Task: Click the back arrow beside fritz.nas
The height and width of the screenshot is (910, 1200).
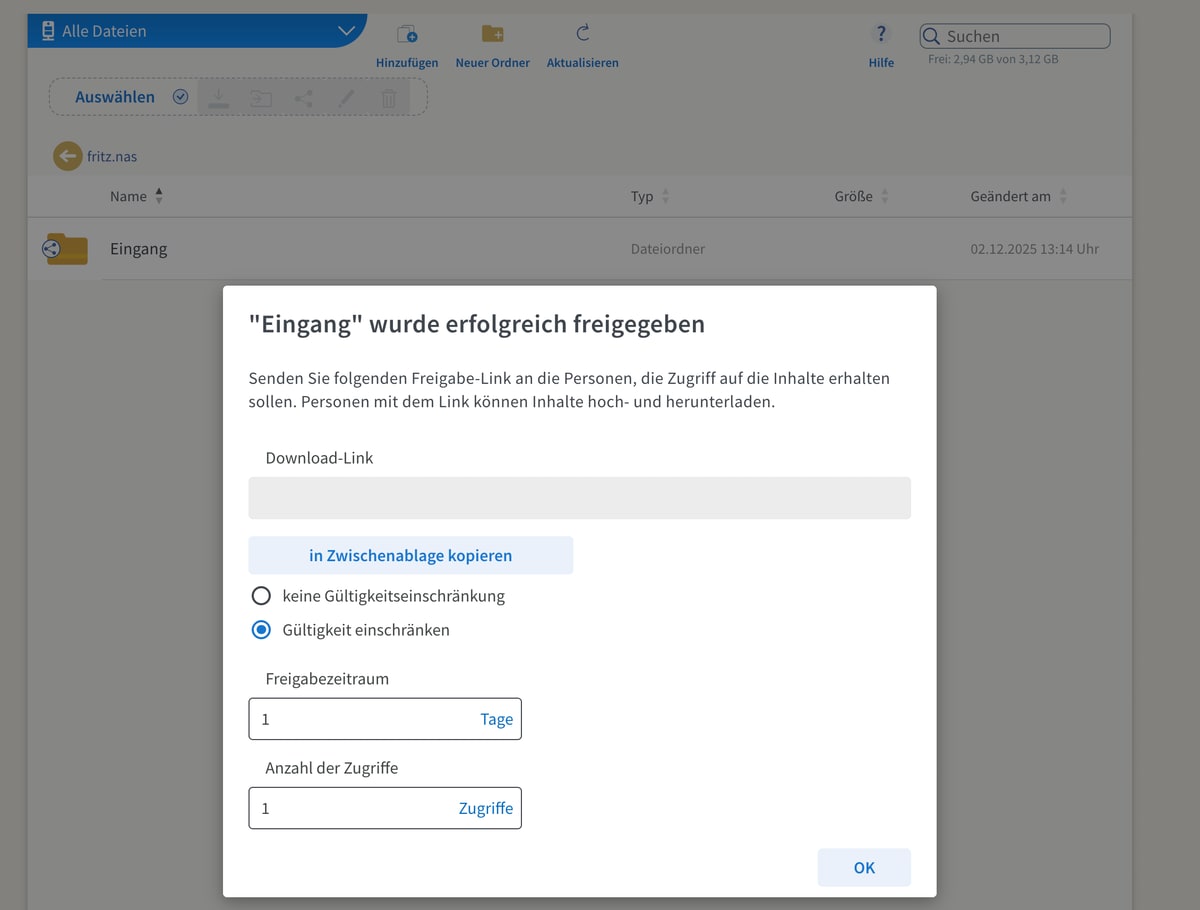Action: tap(67, 156)
